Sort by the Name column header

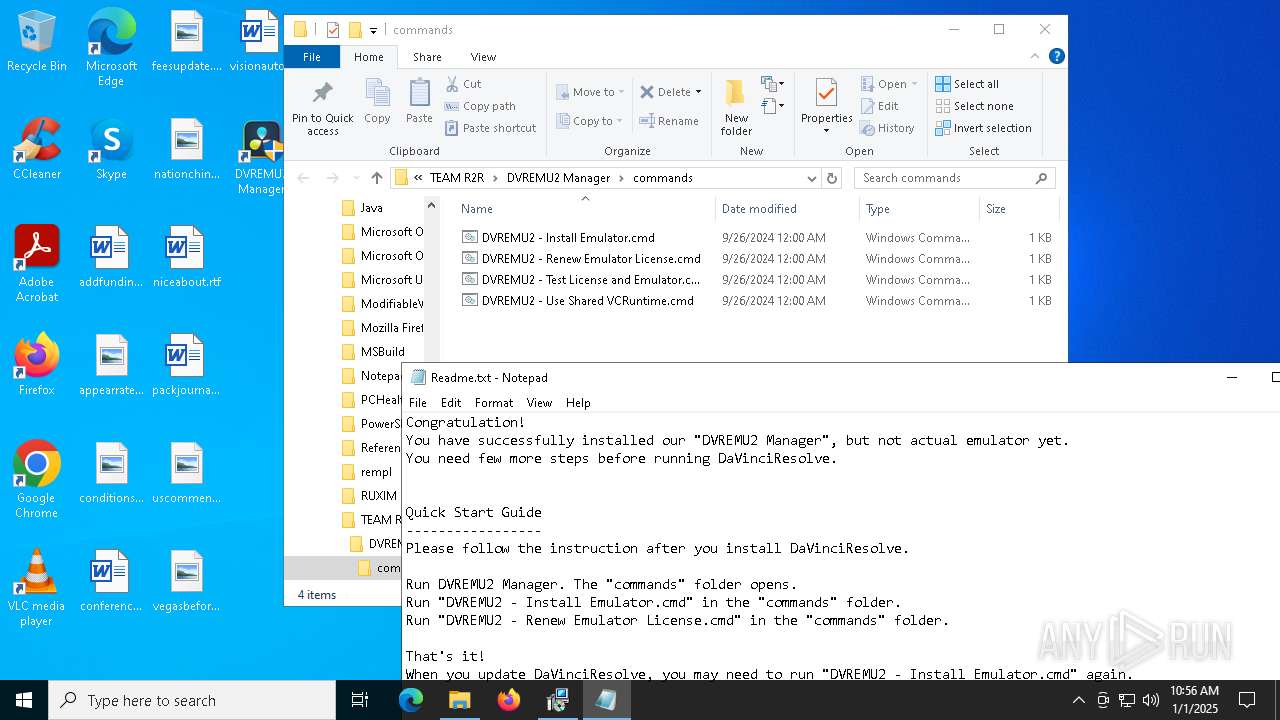point(585,209)
